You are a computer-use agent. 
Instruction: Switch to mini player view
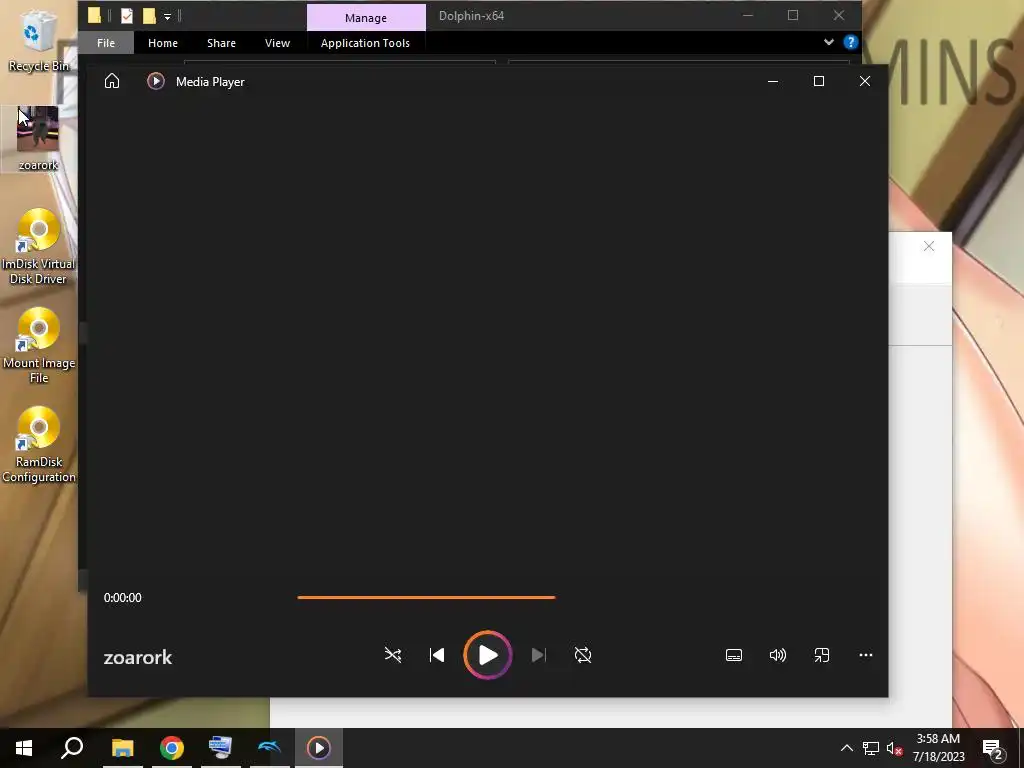tap(822, 655)
